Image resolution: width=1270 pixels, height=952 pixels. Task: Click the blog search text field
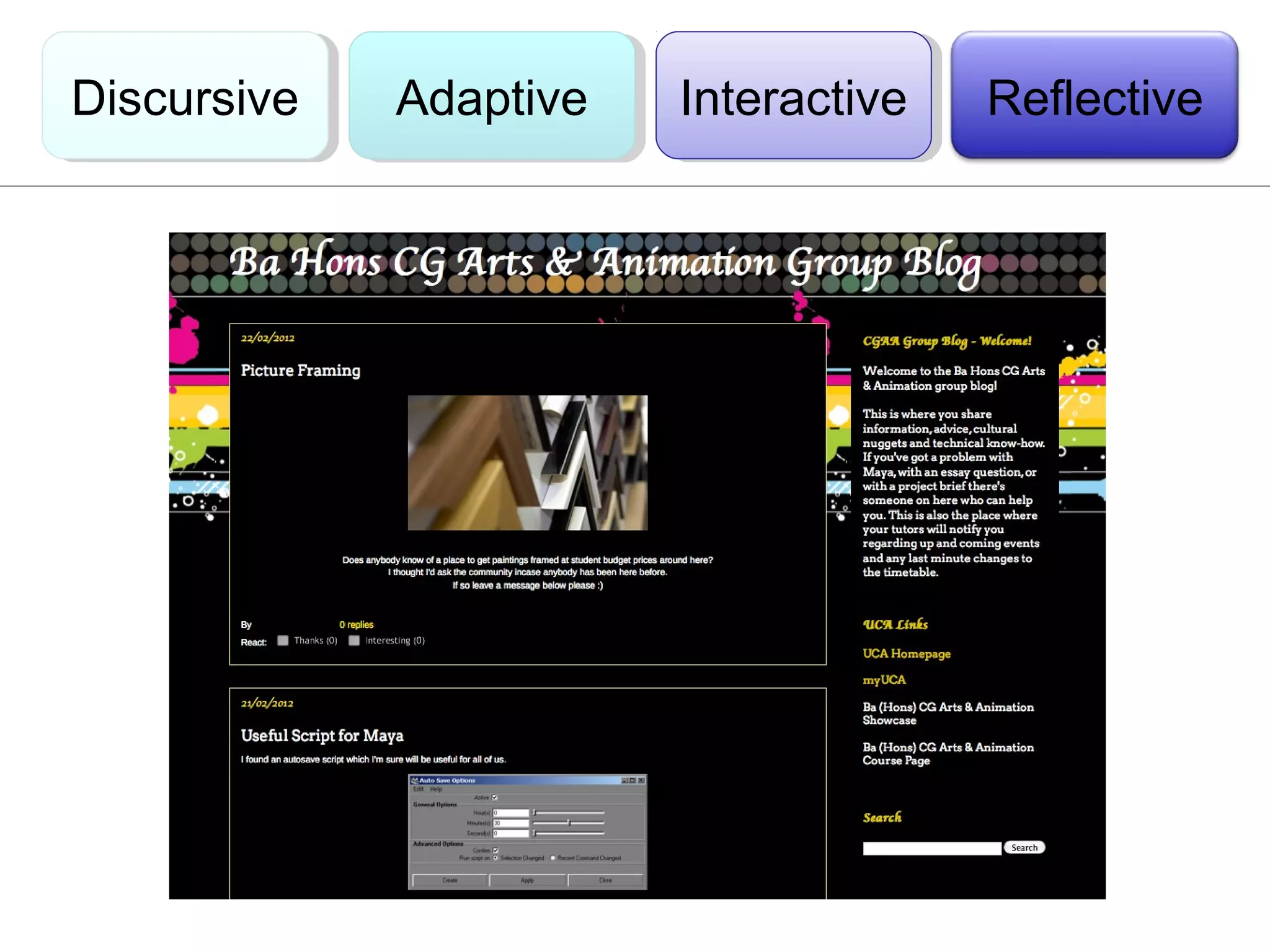tap(932, 848)
